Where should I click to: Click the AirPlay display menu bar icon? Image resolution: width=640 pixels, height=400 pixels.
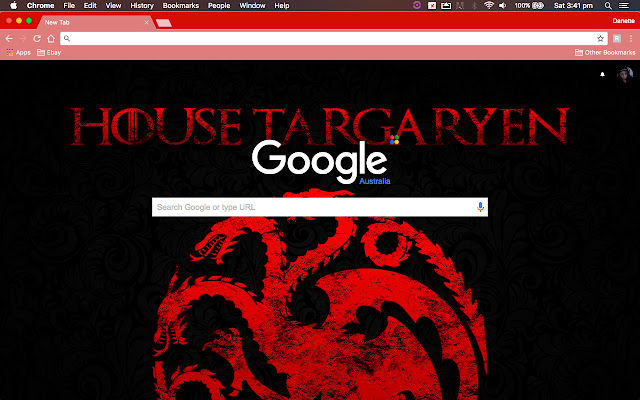pos(446,6)
